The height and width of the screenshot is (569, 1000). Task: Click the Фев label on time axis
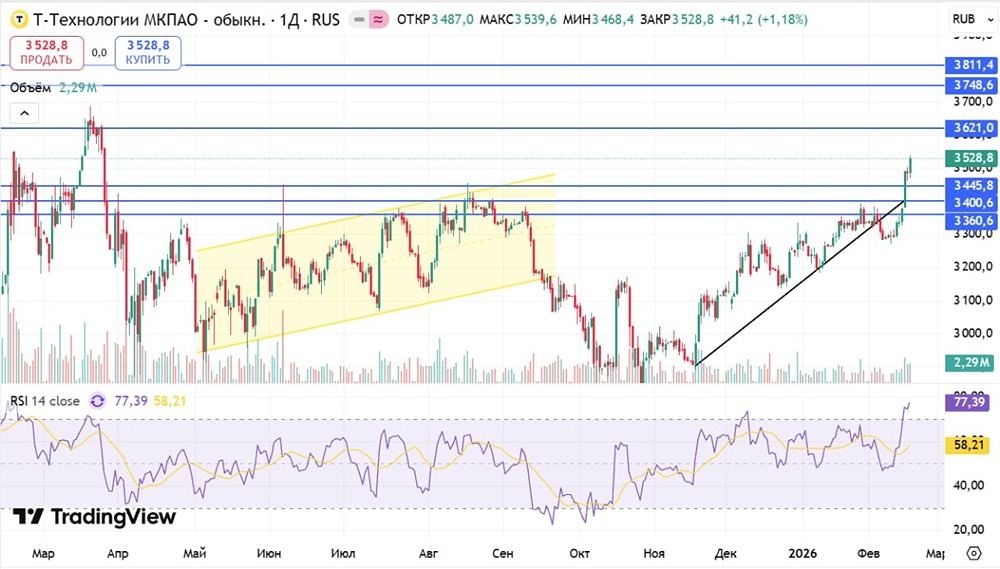pos(869,553)
